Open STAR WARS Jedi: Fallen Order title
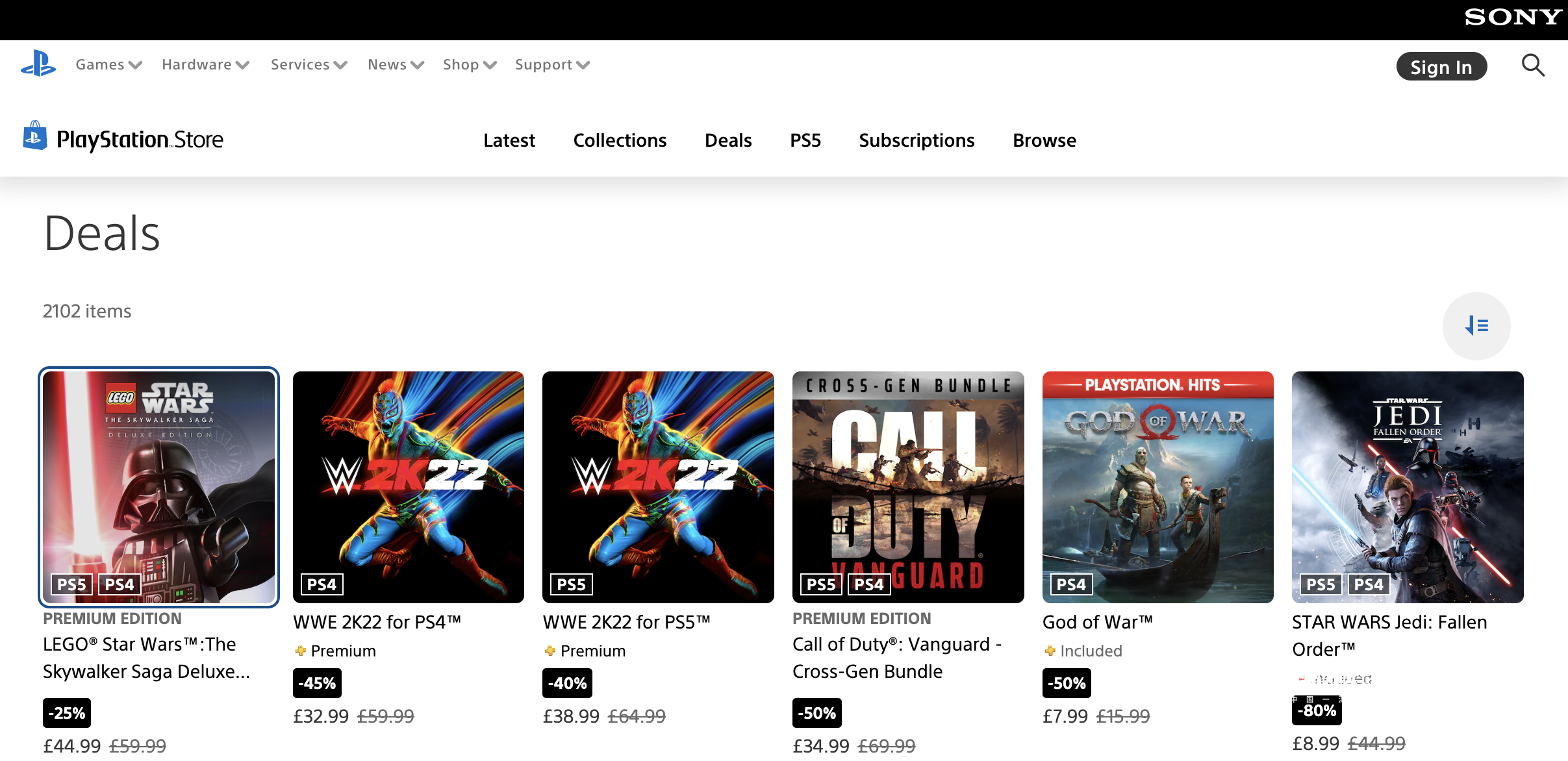The image size is (1568, 761). tap(1389, 636)
